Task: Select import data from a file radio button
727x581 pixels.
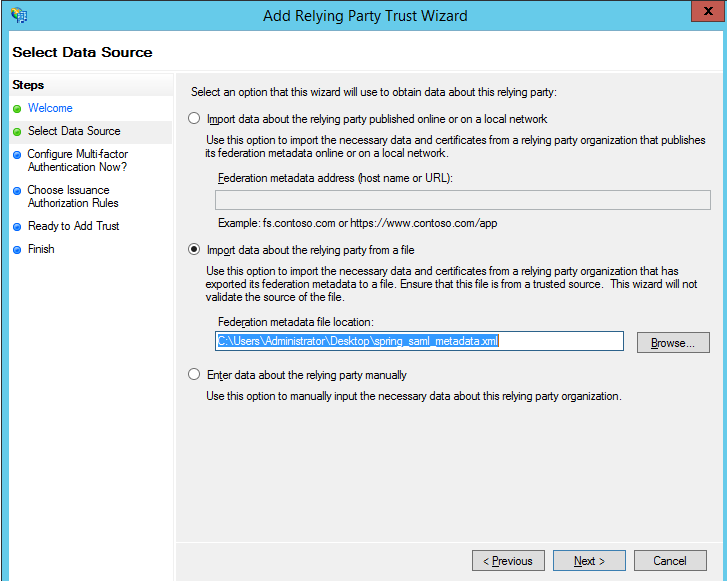Action: coord(194,249)
